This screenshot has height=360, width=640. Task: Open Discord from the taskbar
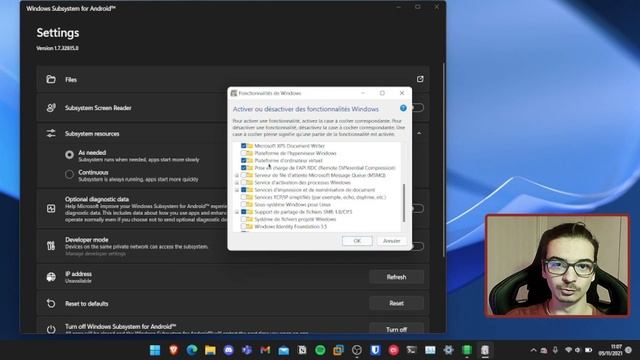229,350
